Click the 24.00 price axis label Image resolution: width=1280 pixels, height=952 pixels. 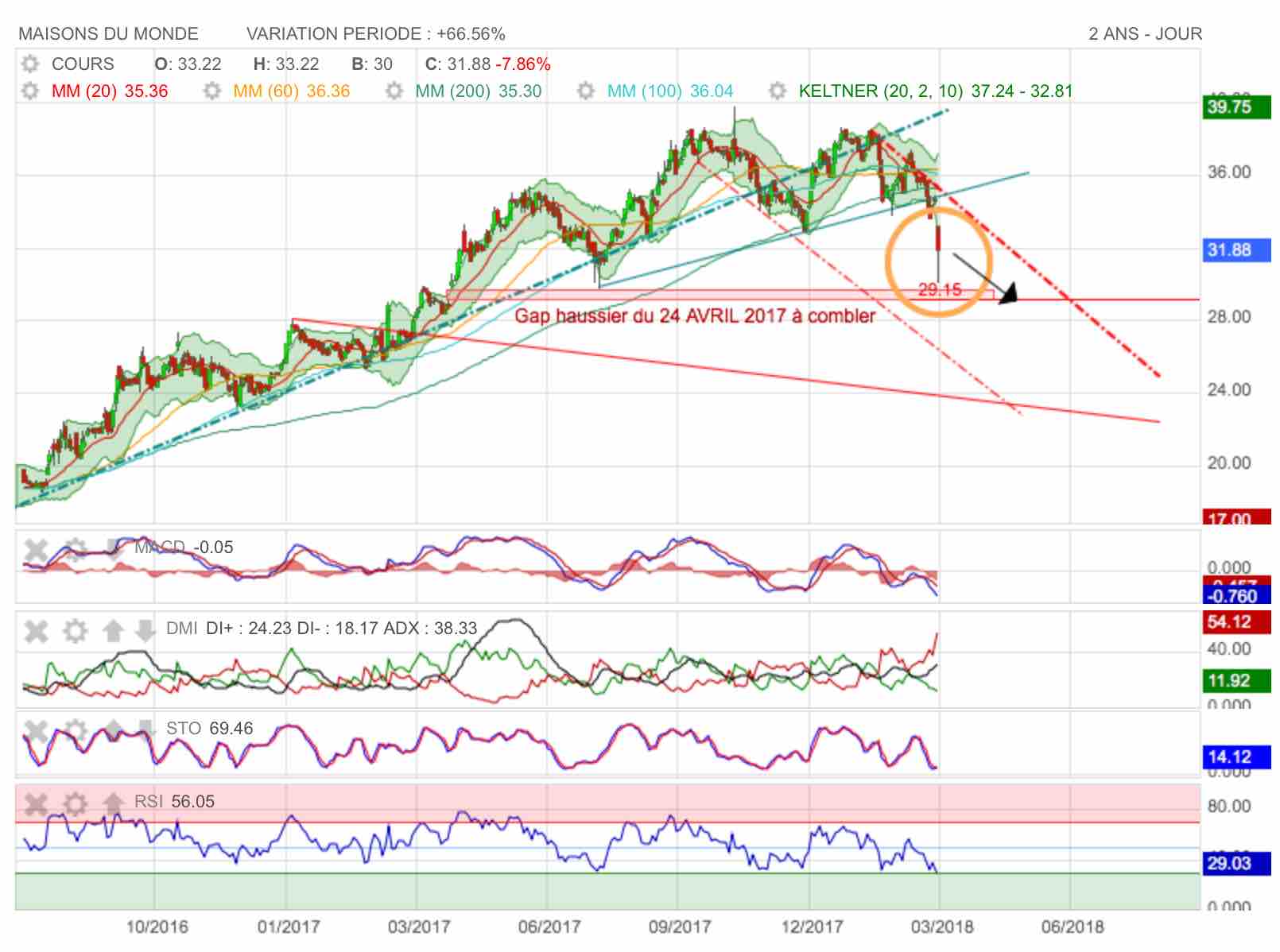pos(1229,390)
